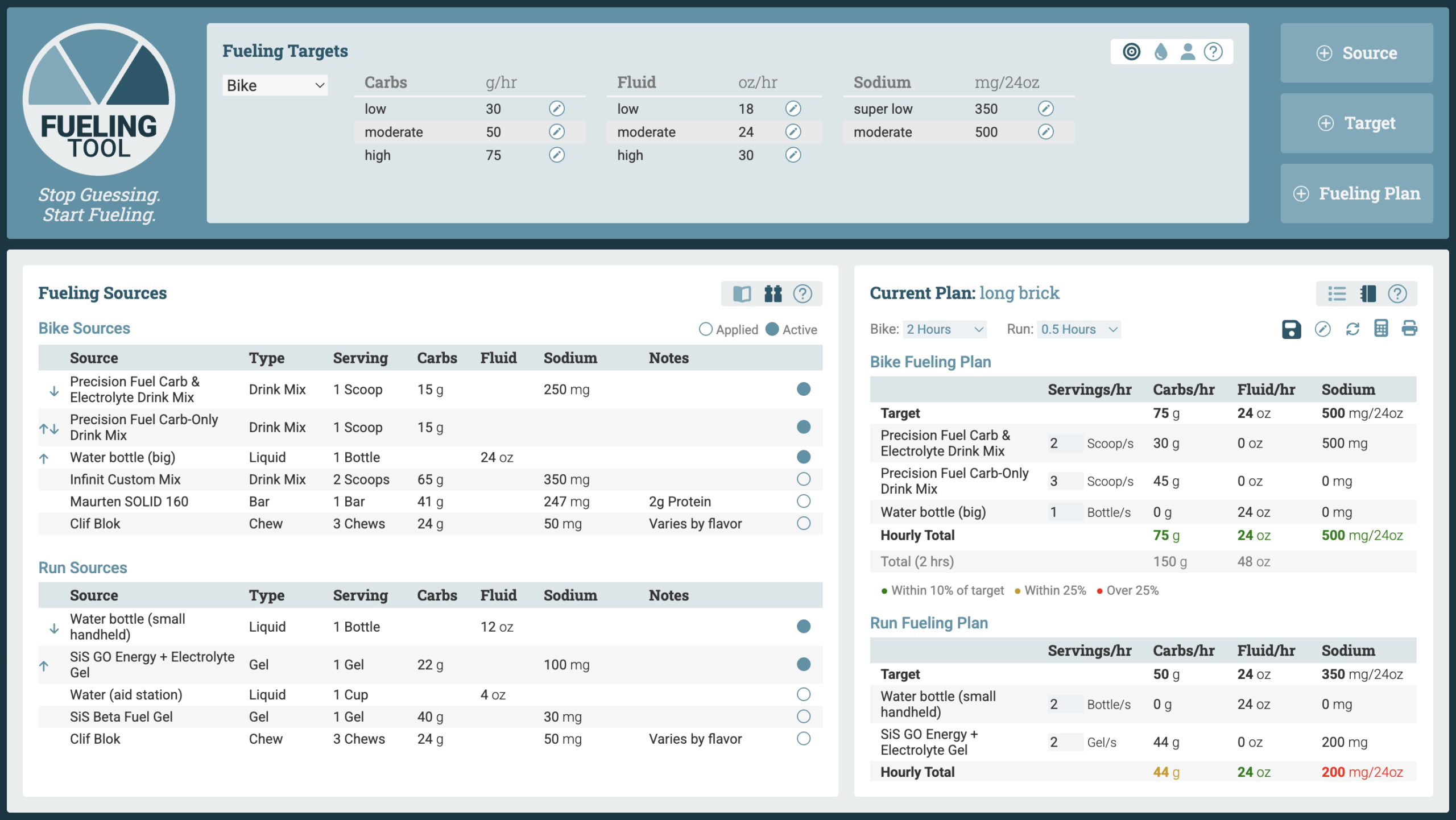Screen dimensions: 1456x820
Task: Click the open book icon in Fueling Sources
Action: coord(742,293)
